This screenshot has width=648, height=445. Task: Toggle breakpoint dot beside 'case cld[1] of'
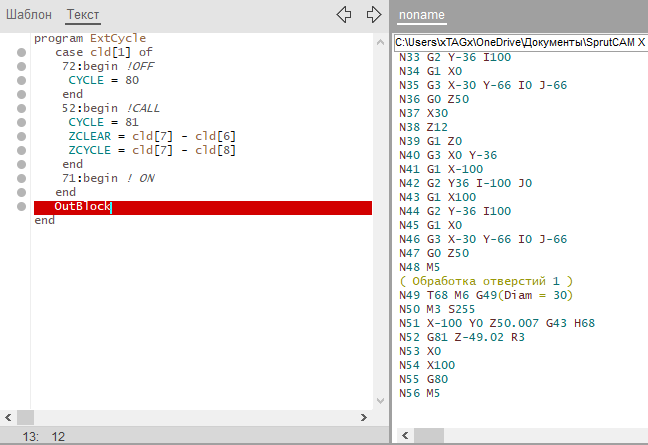(21, 52)
